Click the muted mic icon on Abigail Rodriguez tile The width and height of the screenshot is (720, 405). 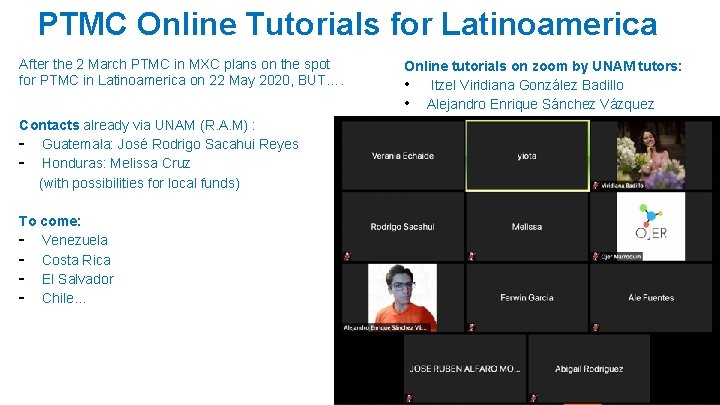pyautogui.click(x=534, y=398)
